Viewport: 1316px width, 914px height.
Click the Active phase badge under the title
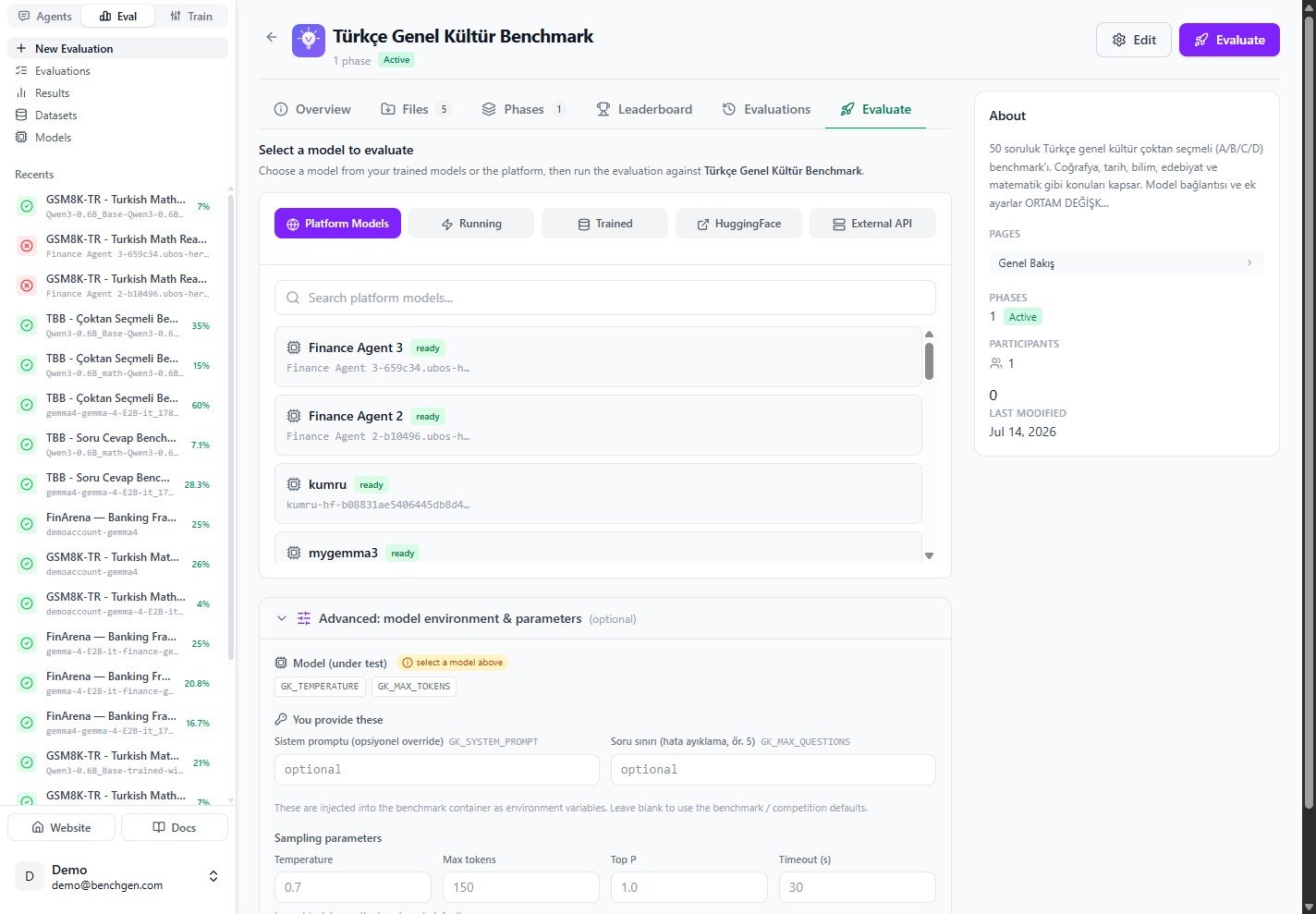(396, 60)
